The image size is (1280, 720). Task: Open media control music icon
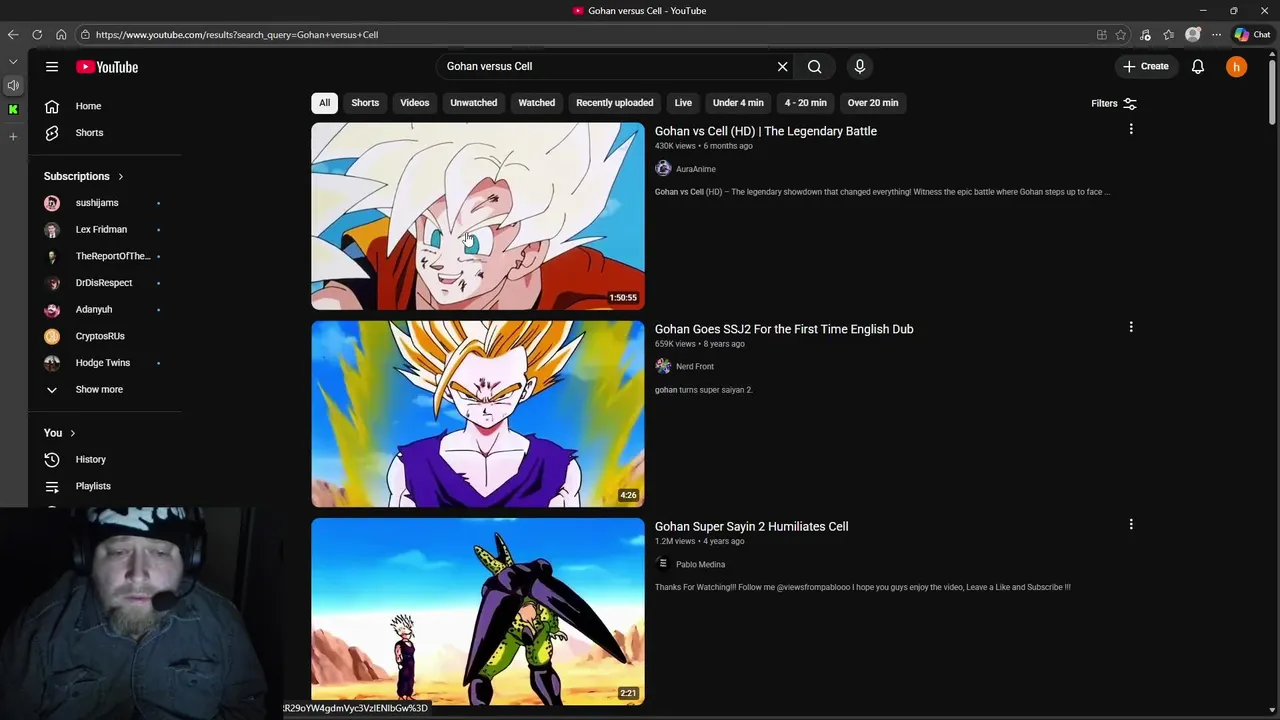point(1145,35)
